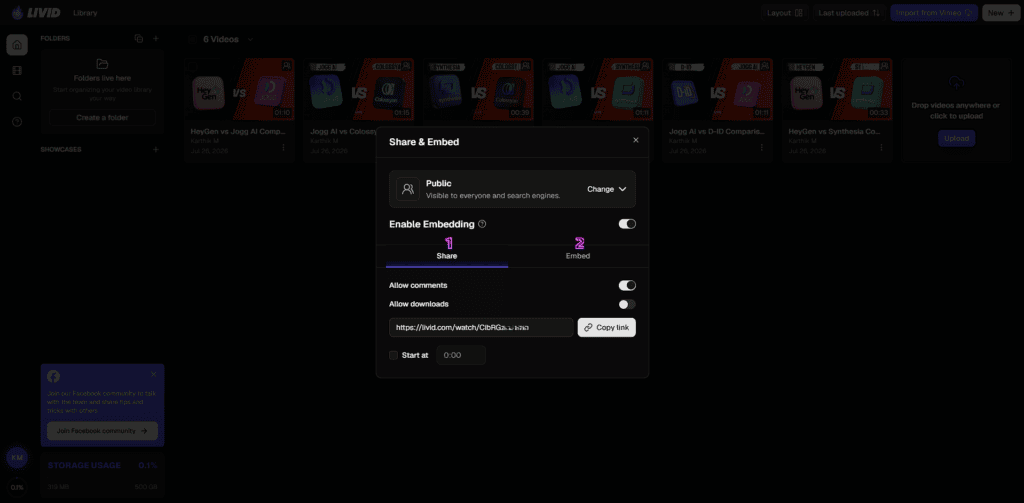Check the Start at checkbox
1024x503 pixels.
pyautogui.click(x=393, y=355)
